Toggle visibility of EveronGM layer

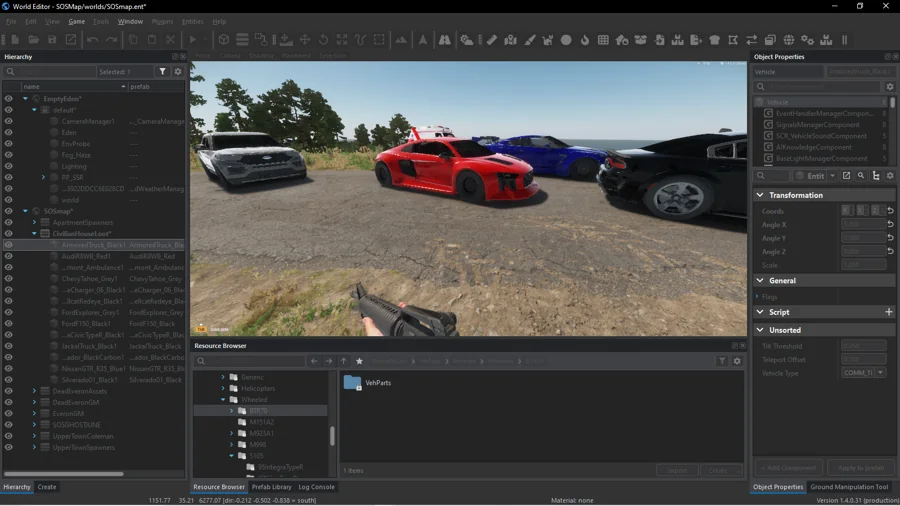9,414
